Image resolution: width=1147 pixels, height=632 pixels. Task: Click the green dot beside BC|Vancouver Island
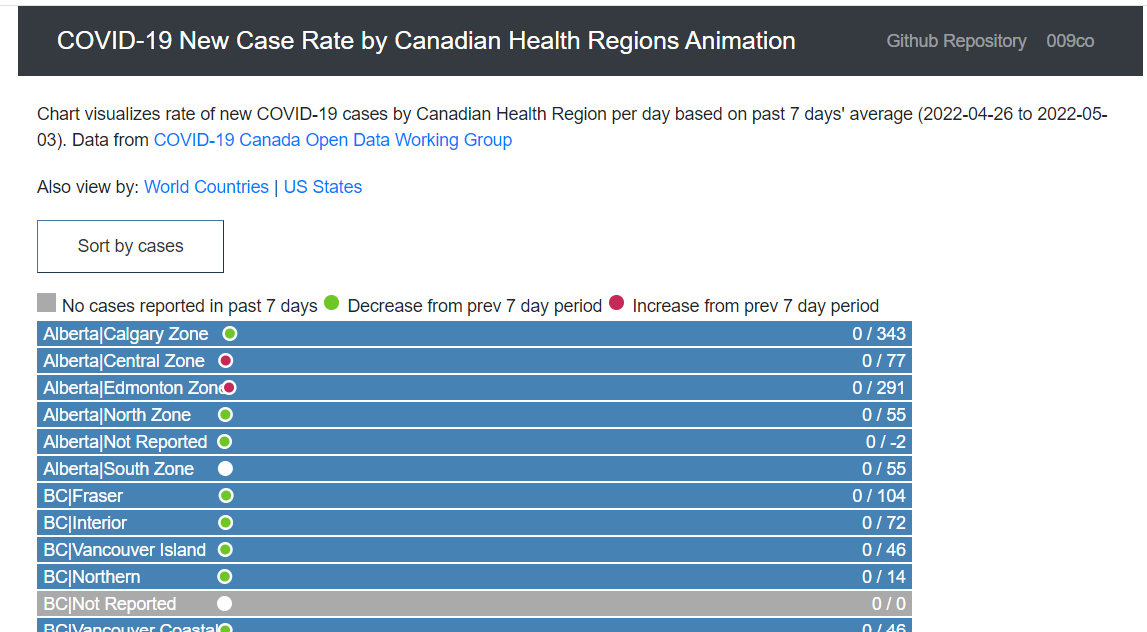coord(225,549)
